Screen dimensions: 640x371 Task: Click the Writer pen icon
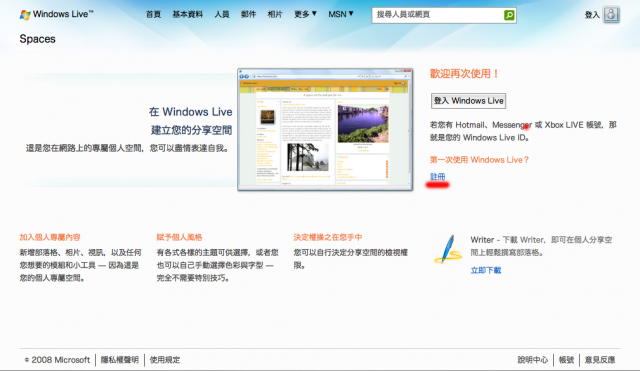coord(448,249)
